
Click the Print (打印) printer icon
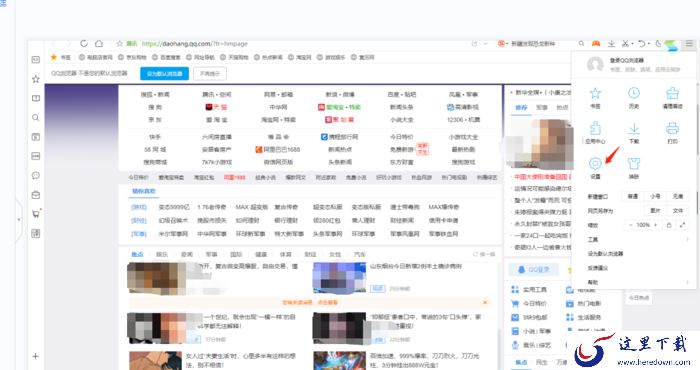(x=672, y=129)
